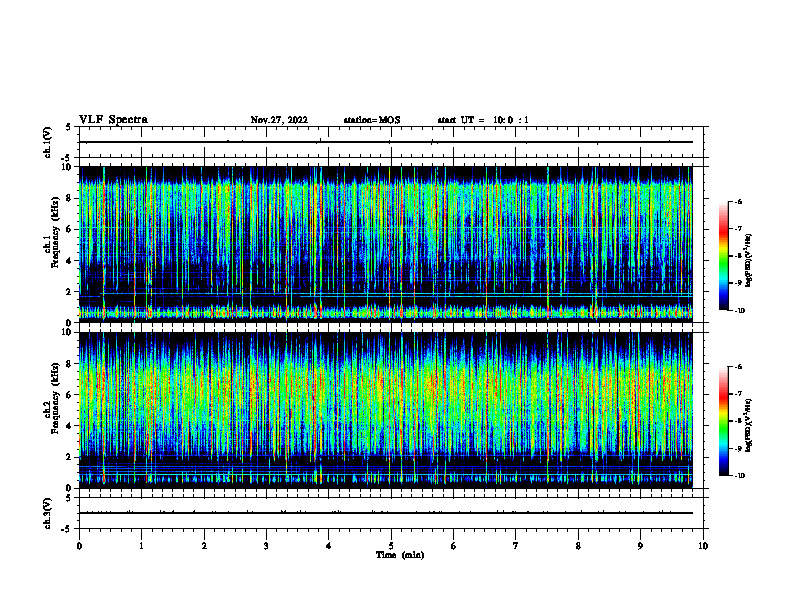Click the "8" kHz tick on ch.1 frequency axis

pos(69,198)
